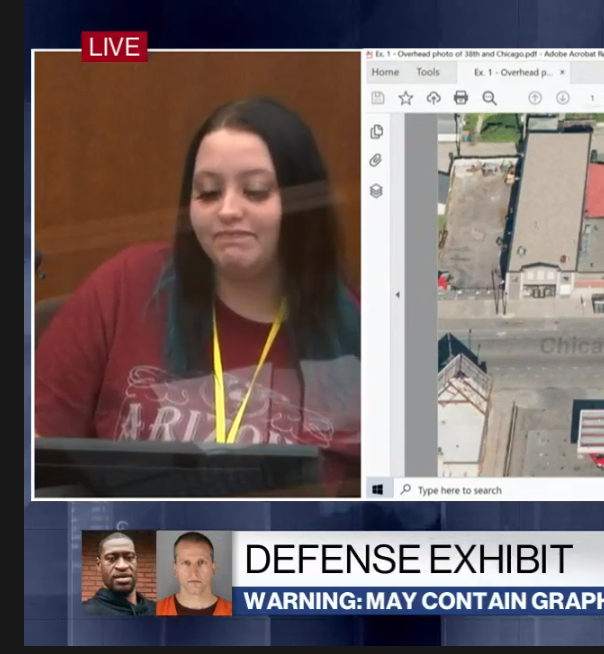The image size is (604, 654).
Task: Click the Save file icon
Action: pos(378,98)
